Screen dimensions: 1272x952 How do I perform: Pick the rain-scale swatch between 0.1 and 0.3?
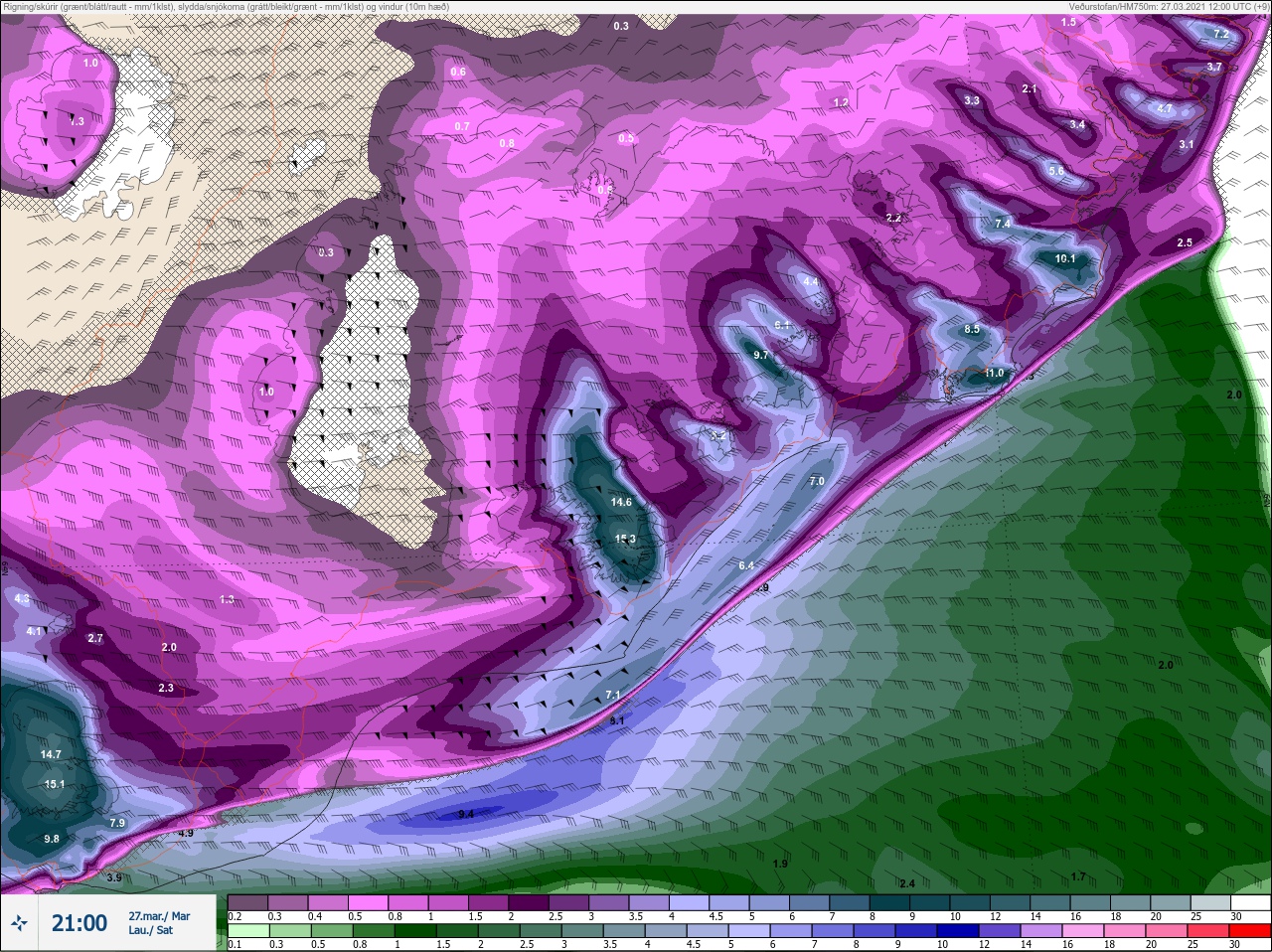click(248, 930)
